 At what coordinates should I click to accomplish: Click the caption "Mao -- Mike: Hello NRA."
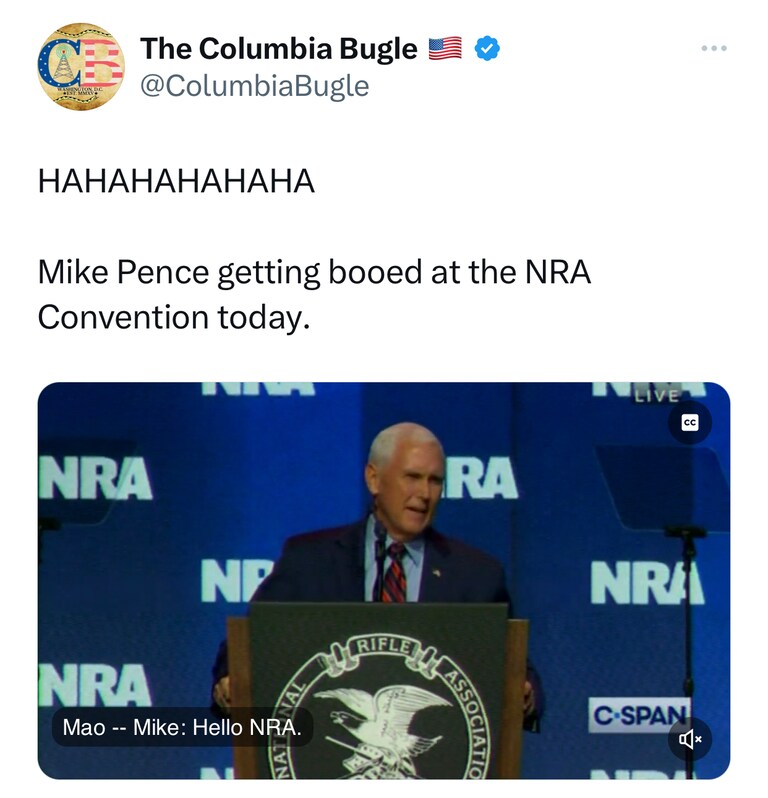coord(182,727)
